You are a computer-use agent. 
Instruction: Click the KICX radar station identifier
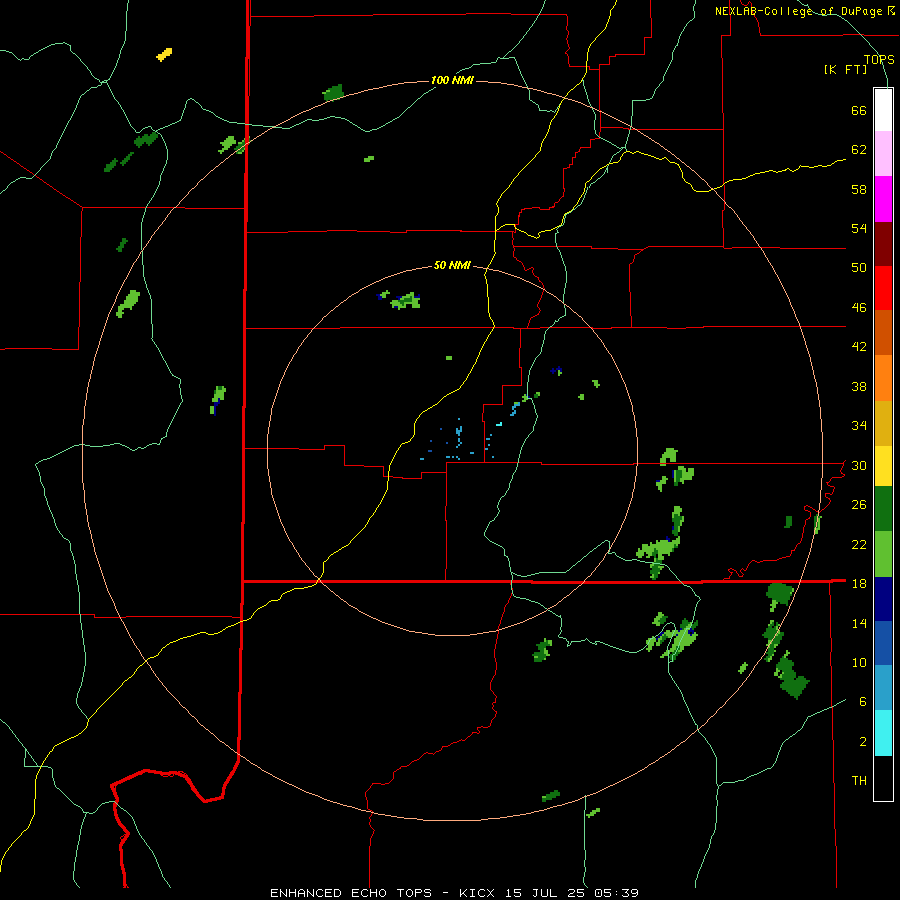[x=479, y=893]
